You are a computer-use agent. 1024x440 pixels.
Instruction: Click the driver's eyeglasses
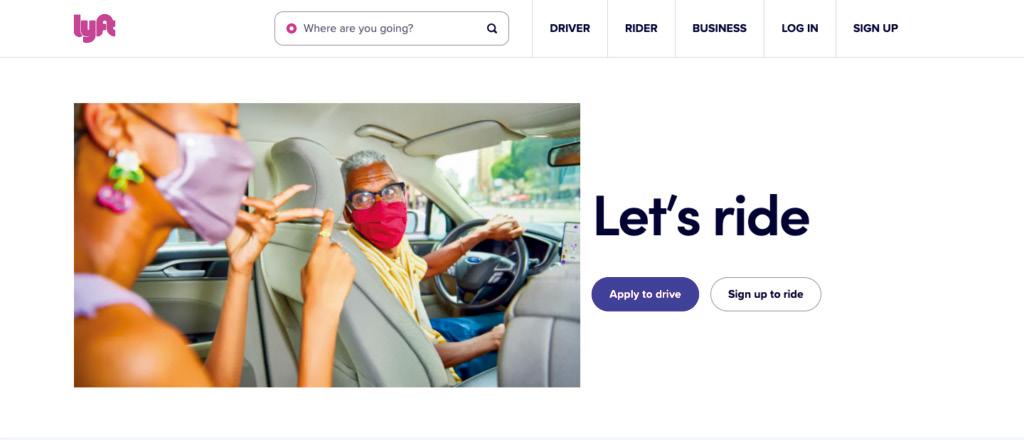tap(377, 196)
